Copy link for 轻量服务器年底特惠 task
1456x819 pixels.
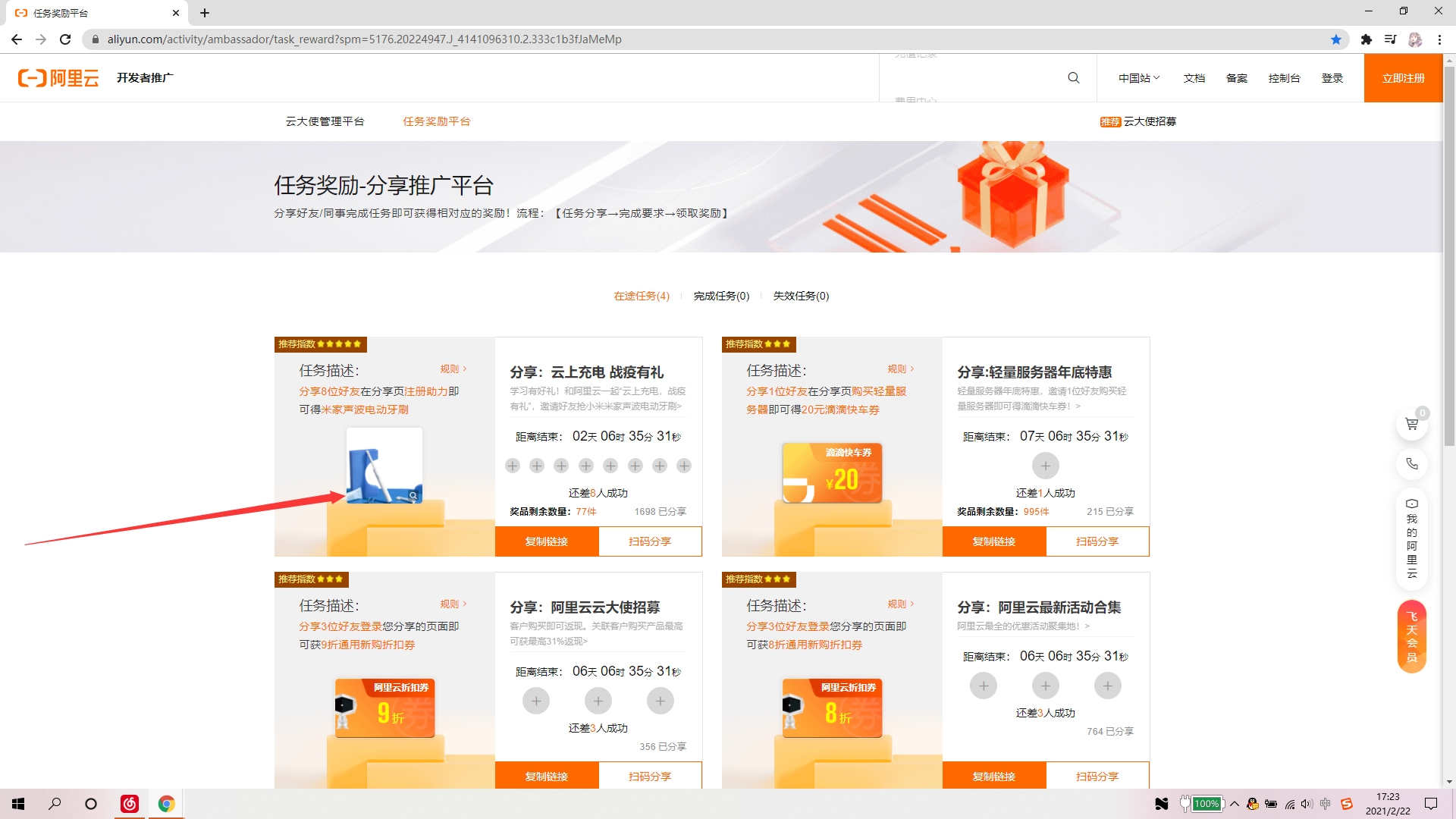coord(994,541)
